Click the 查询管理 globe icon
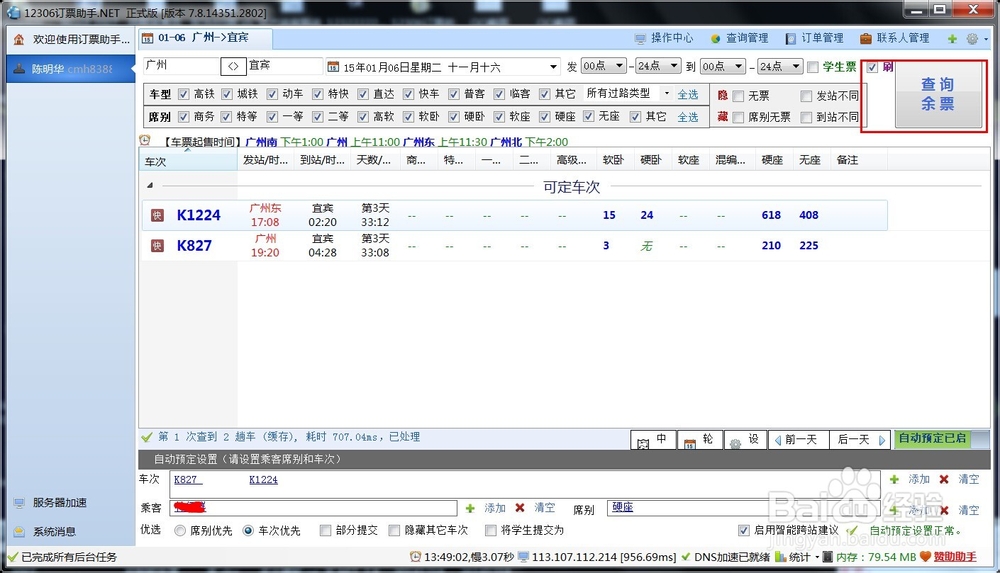1000x573 pixels. pos(716,39)
